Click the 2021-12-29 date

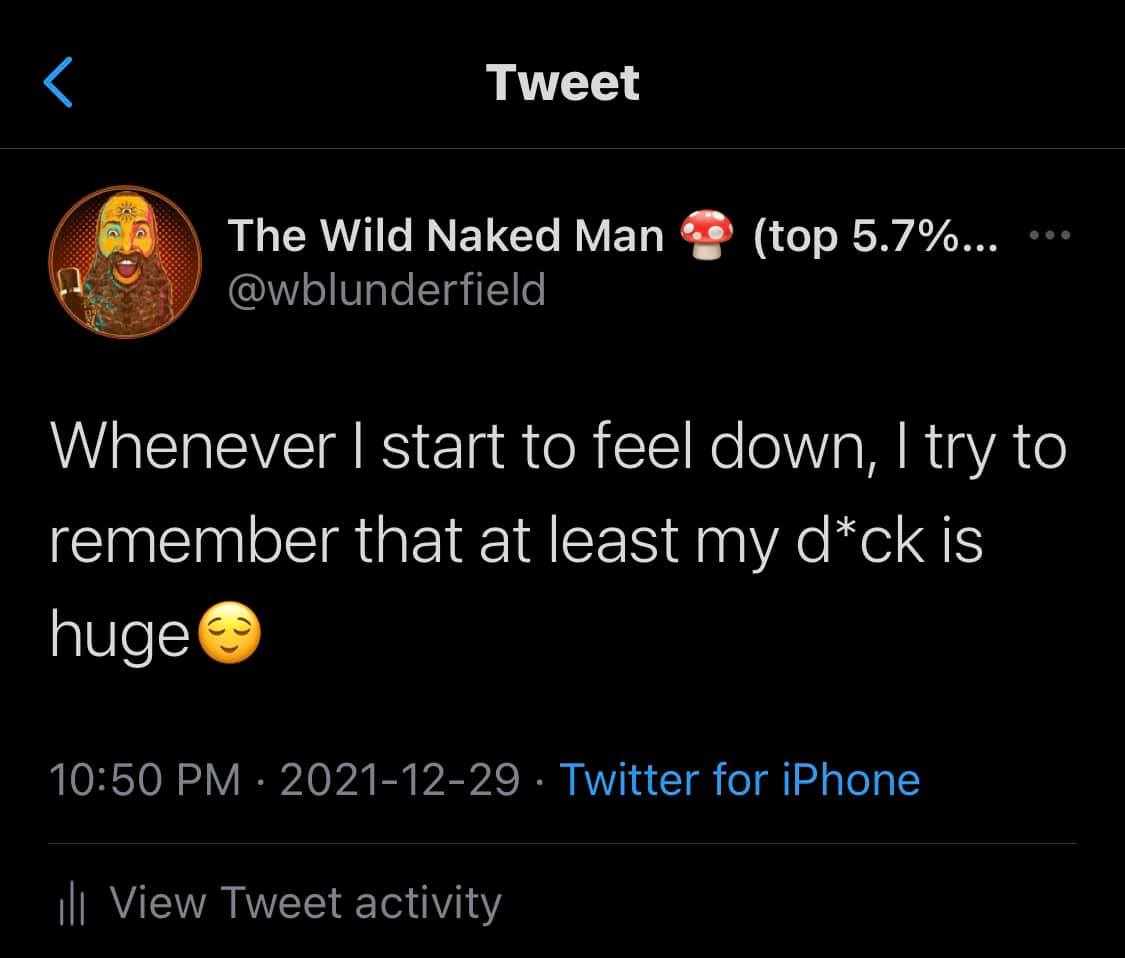(399, 780)
